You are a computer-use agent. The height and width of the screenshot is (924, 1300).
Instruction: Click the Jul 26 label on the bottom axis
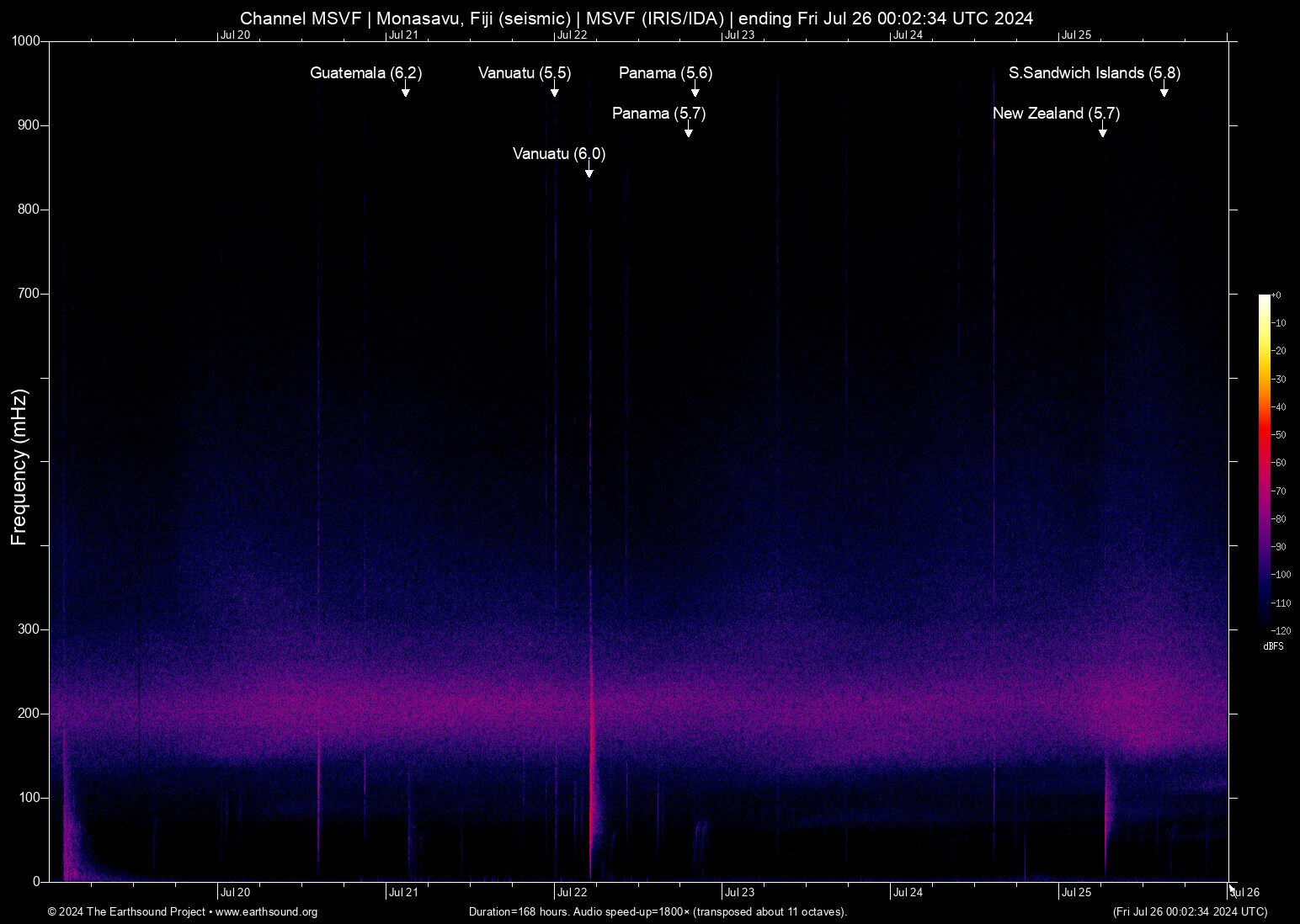1245,893
